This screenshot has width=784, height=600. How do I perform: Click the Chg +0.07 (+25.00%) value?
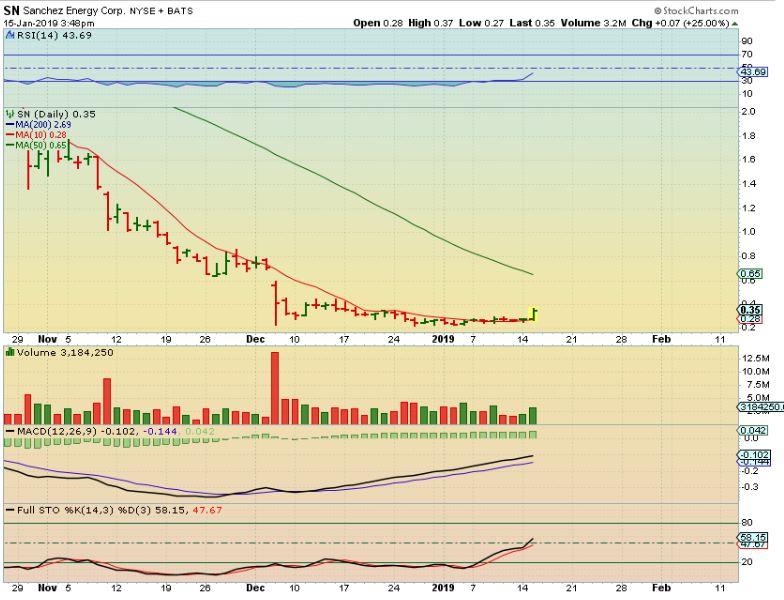click(x=680, y=23)
